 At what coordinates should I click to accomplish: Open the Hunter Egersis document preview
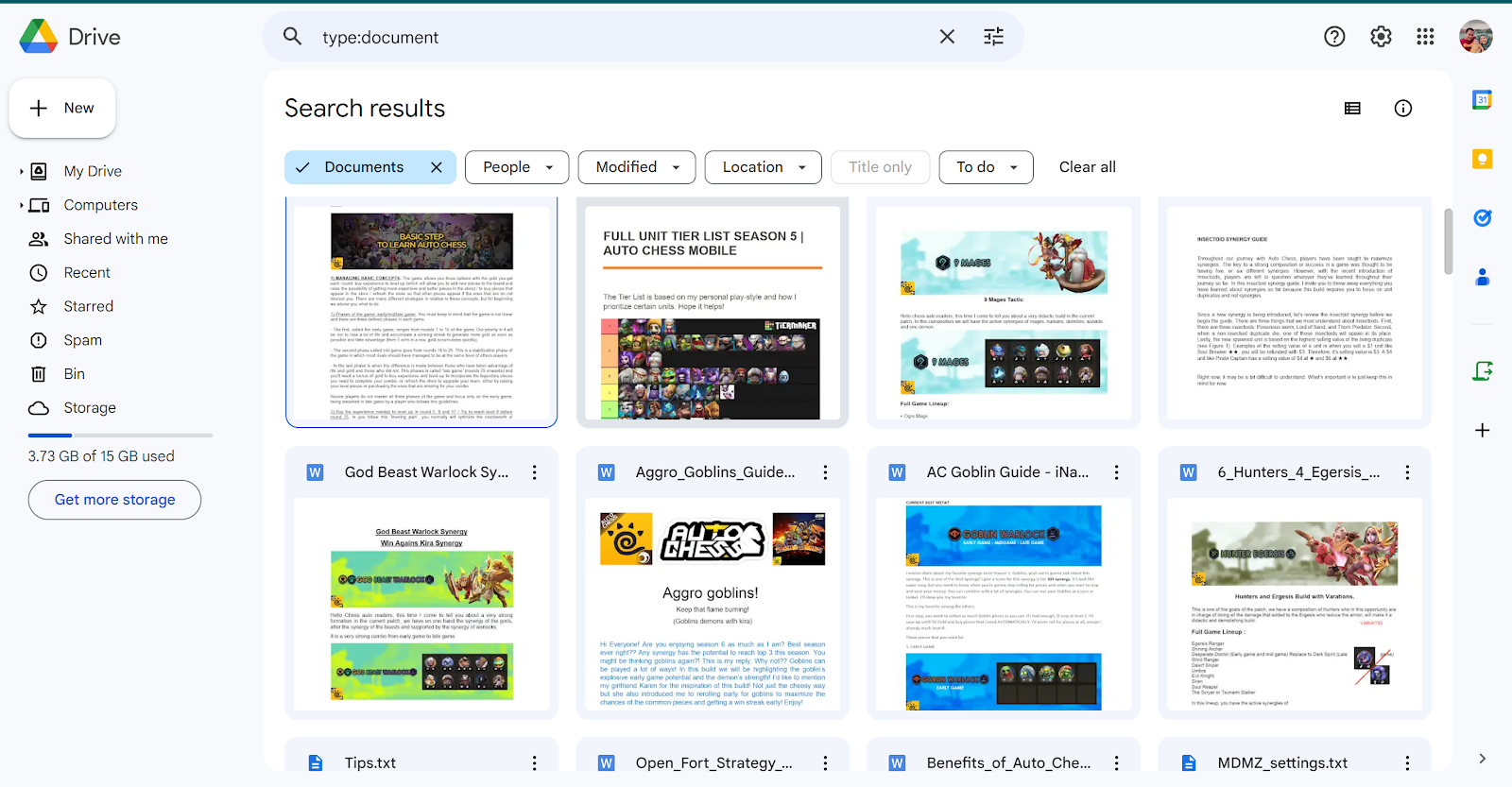(x=1295, y=605)
